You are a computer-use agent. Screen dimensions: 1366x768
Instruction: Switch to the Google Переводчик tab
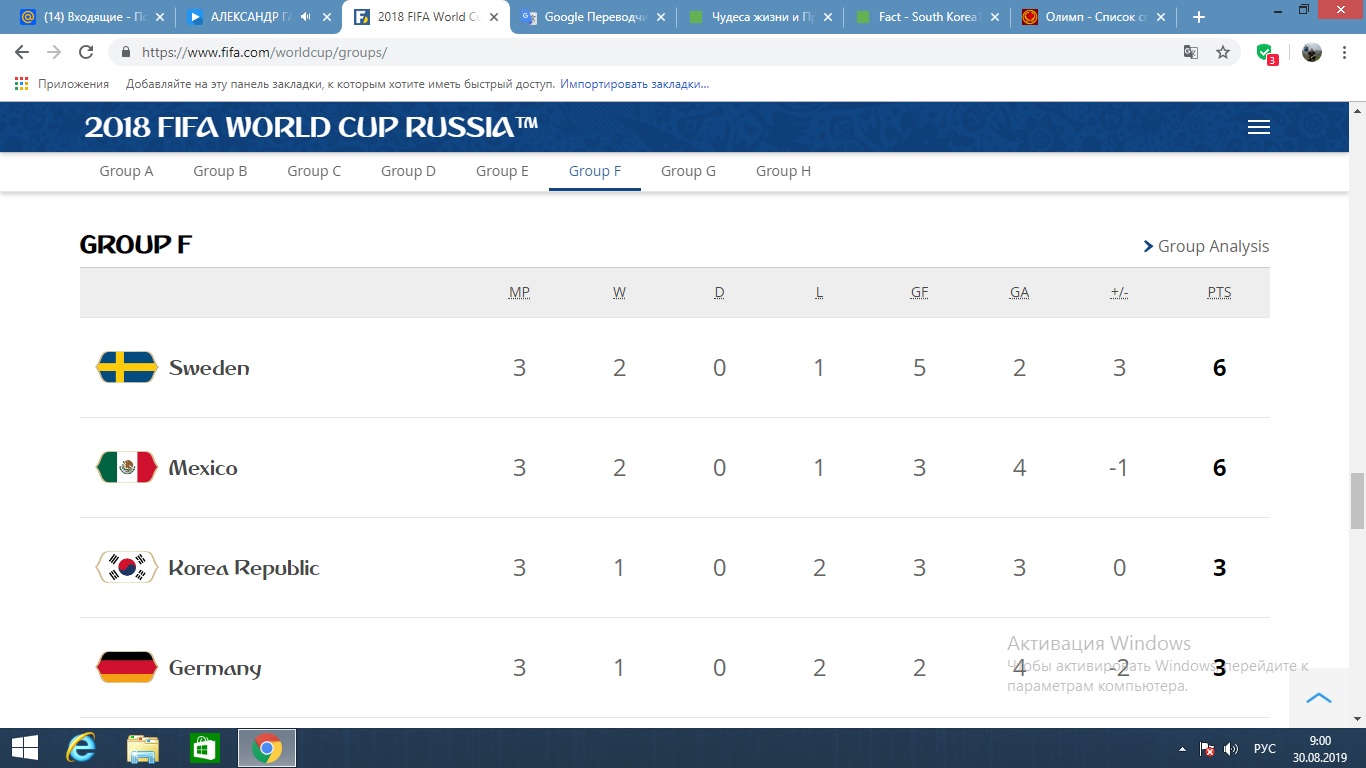[x=591, y=17]
